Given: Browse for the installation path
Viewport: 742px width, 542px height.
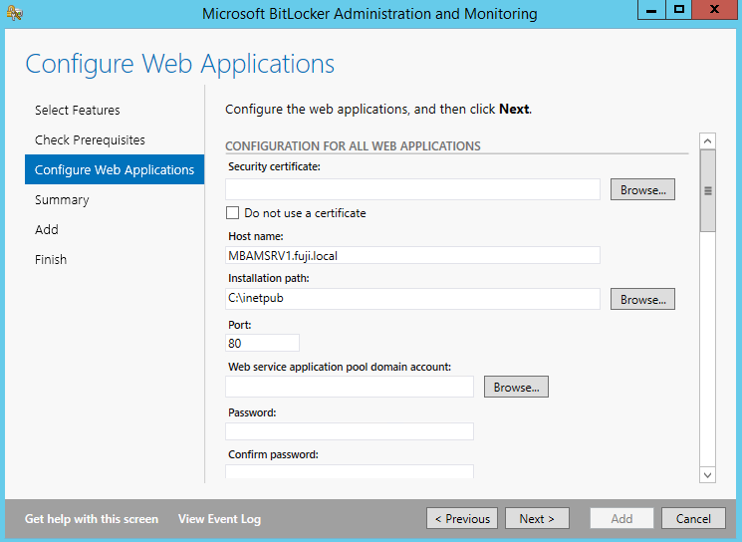Looking at the screenshot, I should (x=642, y=300).
